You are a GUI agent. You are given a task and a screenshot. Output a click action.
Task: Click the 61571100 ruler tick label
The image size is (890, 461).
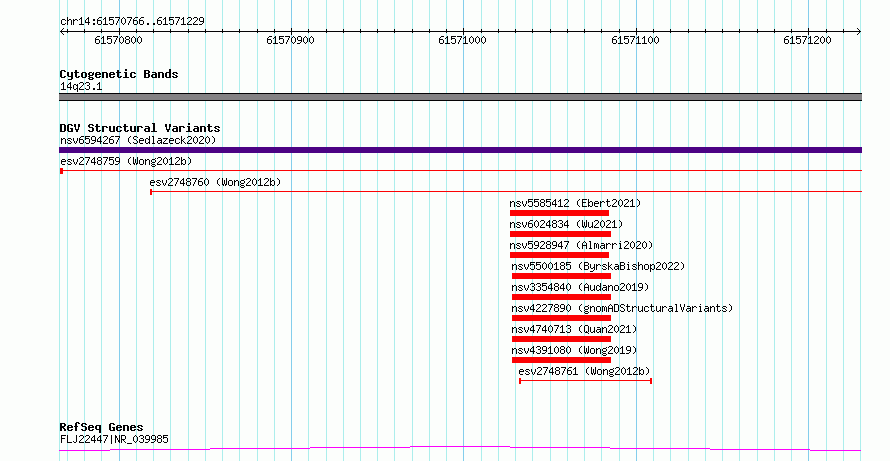(x=635, y=40)
